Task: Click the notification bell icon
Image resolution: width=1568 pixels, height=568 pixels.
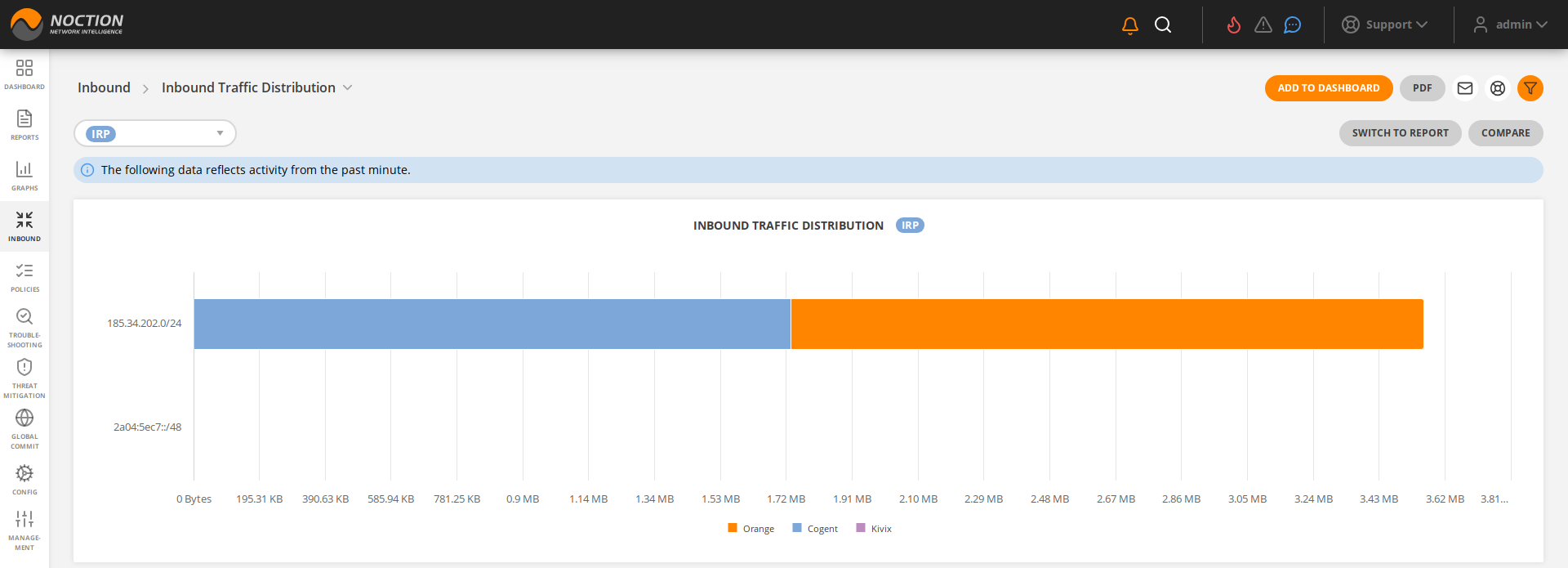Action: click(x=1130, y=25)
